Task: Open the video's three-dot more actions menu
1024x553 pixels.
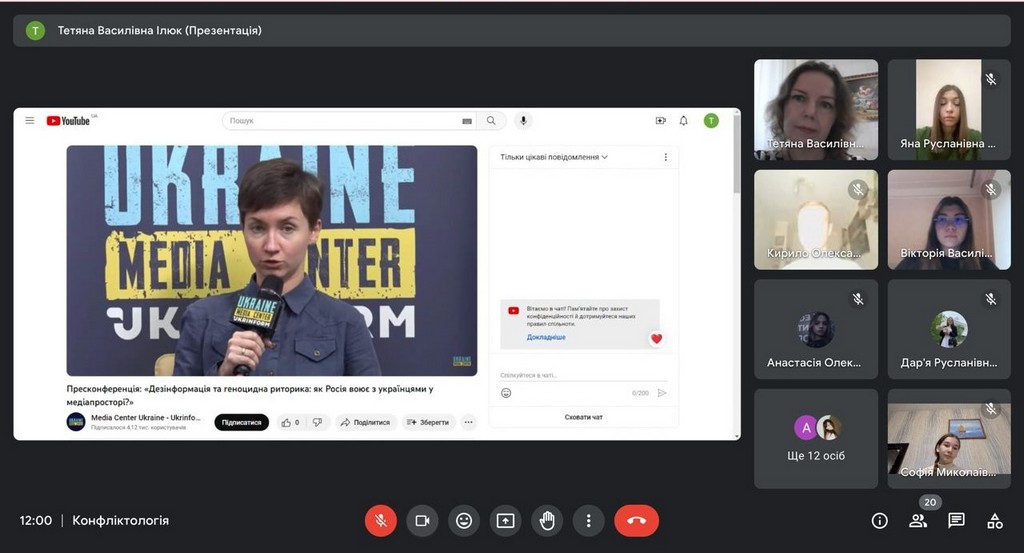Action: click(468, 422)
